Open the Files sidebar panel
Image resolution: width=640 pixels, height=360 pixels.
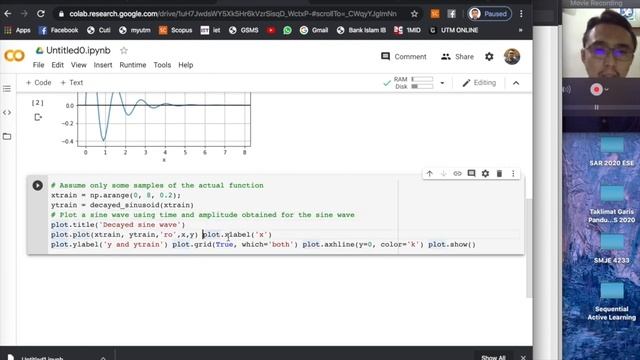coord(7,136)
